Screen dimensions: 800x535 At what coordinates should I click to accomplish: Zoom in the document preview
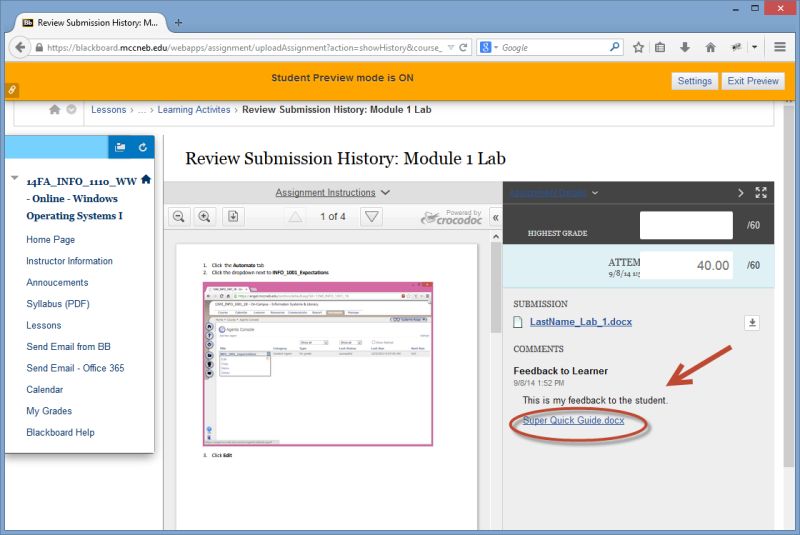click(x=205, y=217)
